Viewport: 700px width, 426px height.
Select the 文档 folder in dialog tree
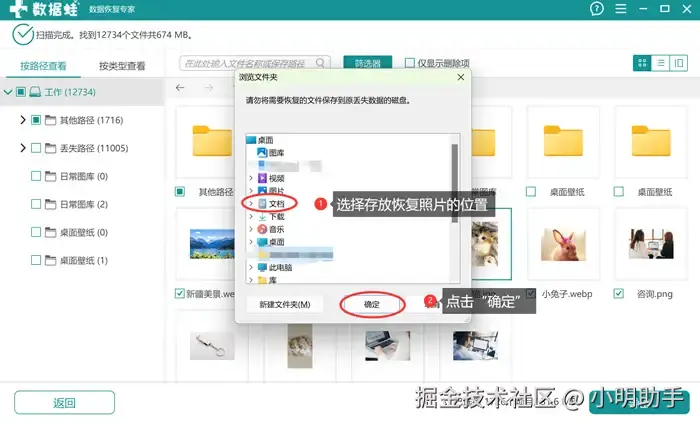pyautogui.click(x=271, y=204)
